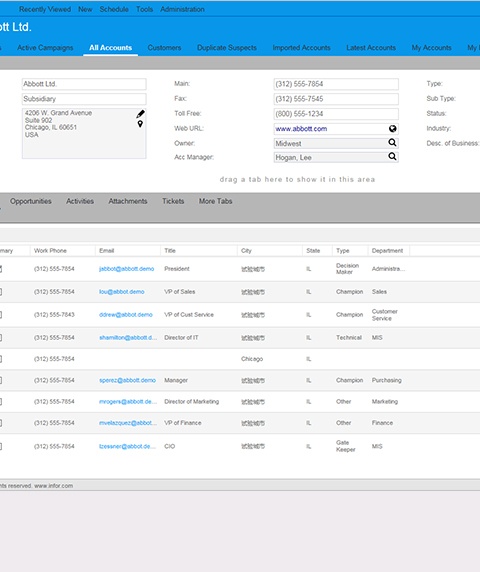Email jabbot@abbott.demo

[x=126, y=269]
